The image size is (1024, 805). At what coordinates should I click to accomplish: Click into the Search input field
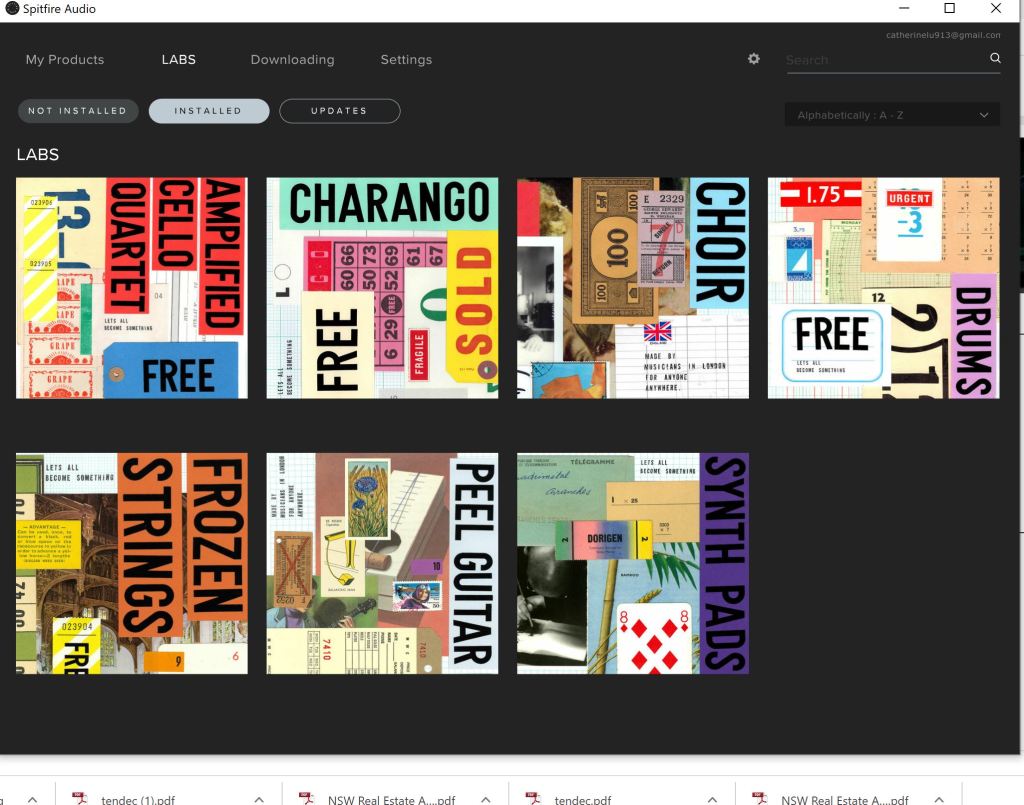coord(880,60)
